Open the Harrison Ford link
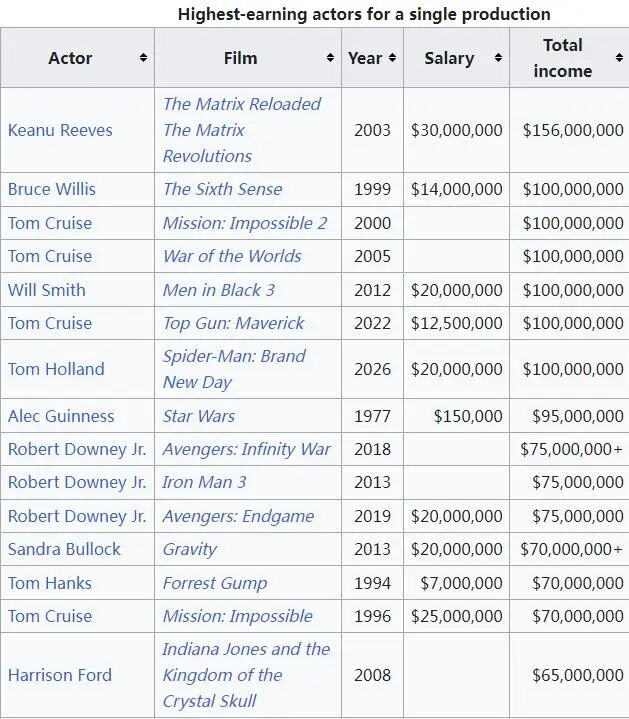The image size is (629, 719). 60,675
